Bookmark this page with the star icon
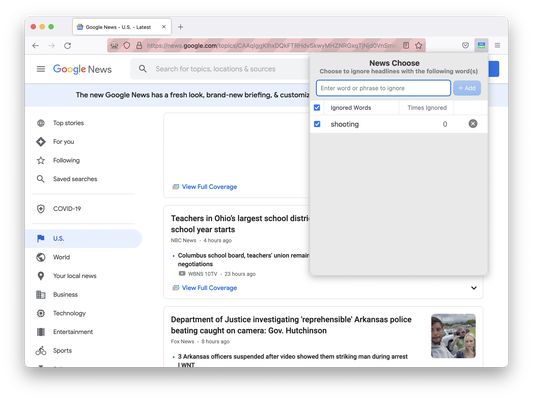The image size is (533, 400). tap(418, 45)
